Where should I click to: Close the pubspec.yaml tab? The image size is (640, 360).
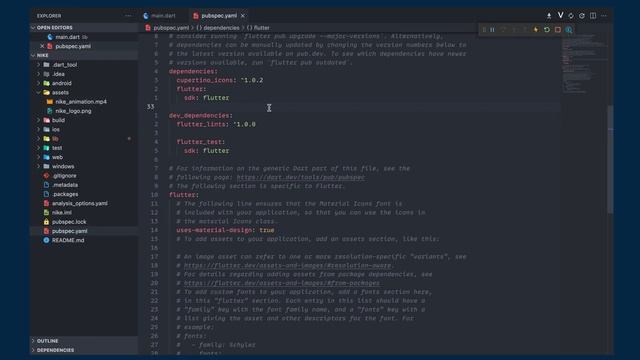pos(243,16)
